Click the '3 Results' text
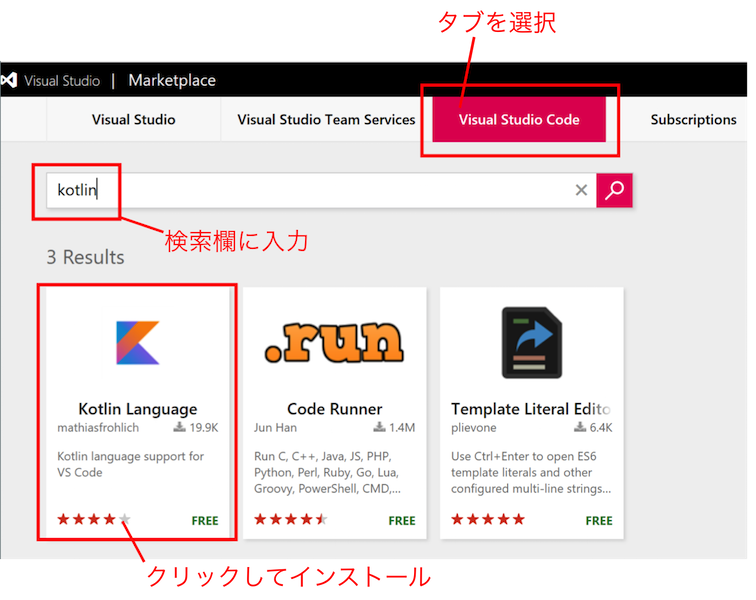756x600 pixels. coord(85,257)
